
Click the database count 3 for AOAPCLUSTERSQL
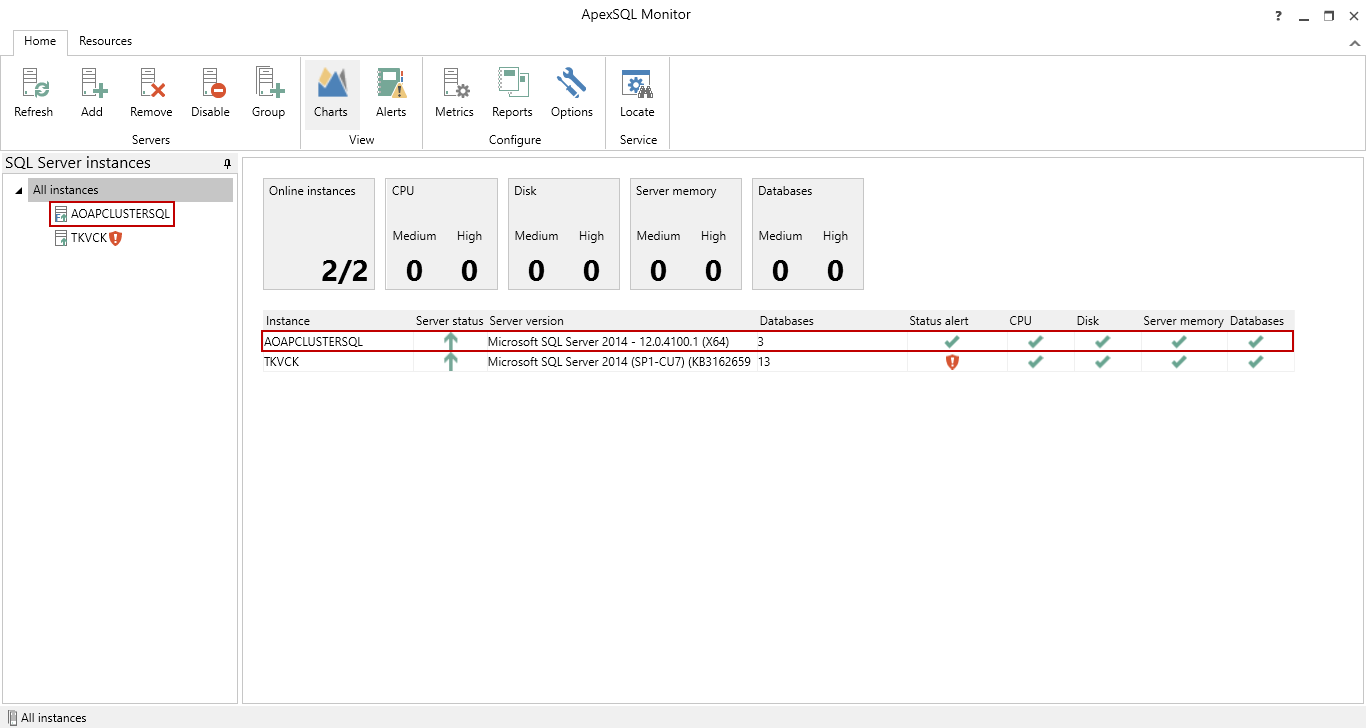click(761, 342)
